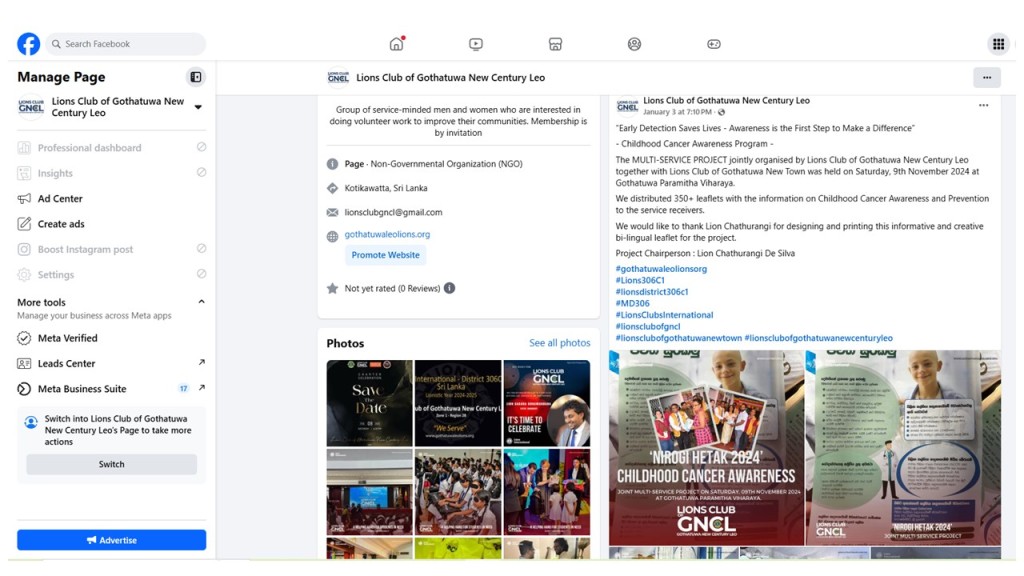Click the Promote Website button

385,255
